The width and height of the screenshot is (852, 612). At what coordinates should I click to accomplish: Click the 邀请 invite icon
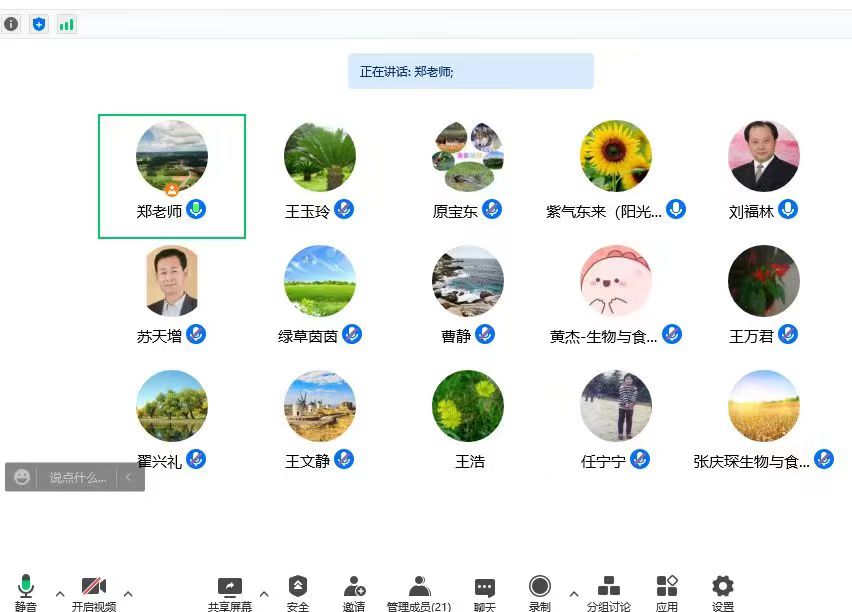point(354,589)
